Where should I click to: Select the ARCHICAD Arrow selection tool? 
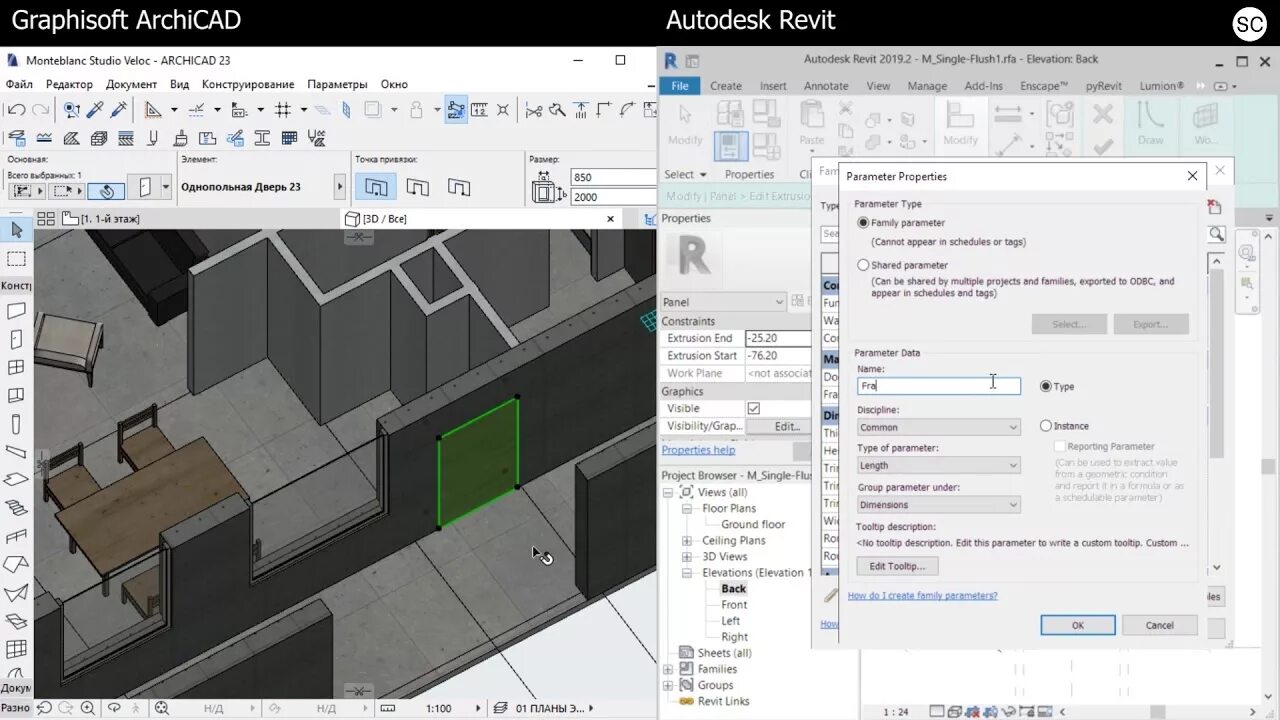tap(16, 231)
